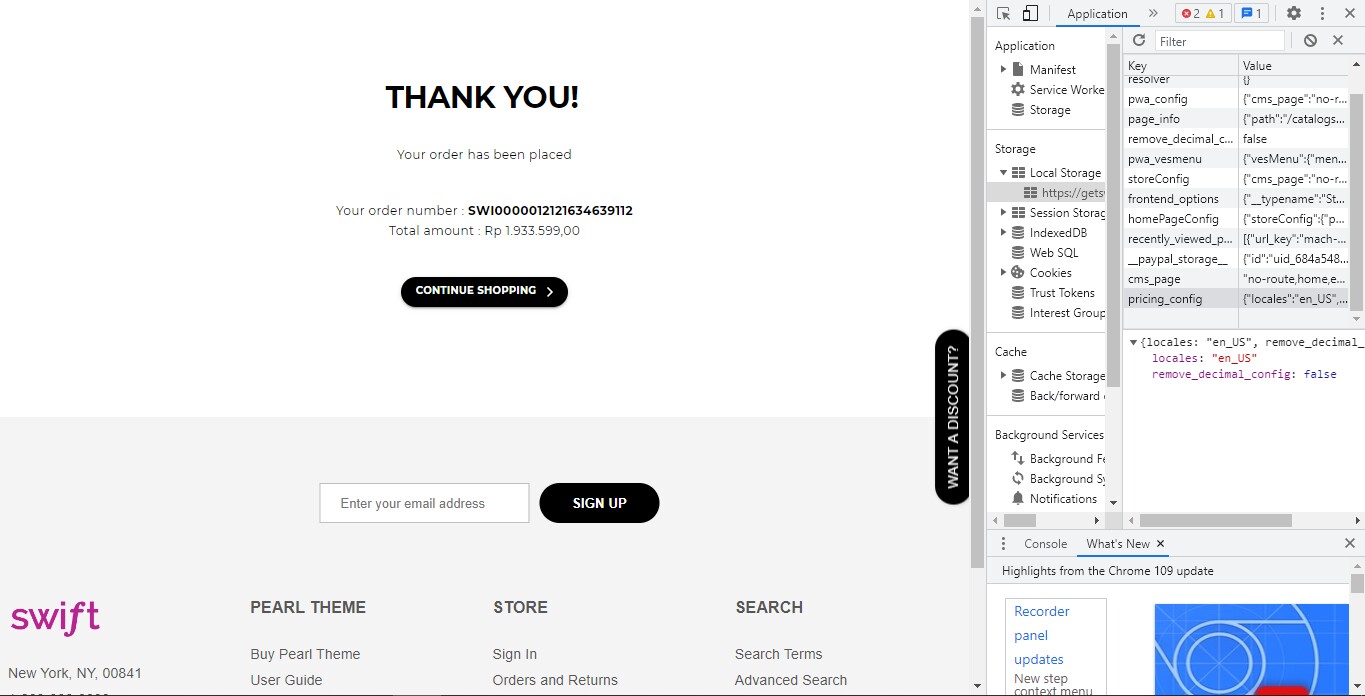Screen dimensions: 1365x696
Task: Select Storage under the Application section
Action: [x=1050, y=110]
